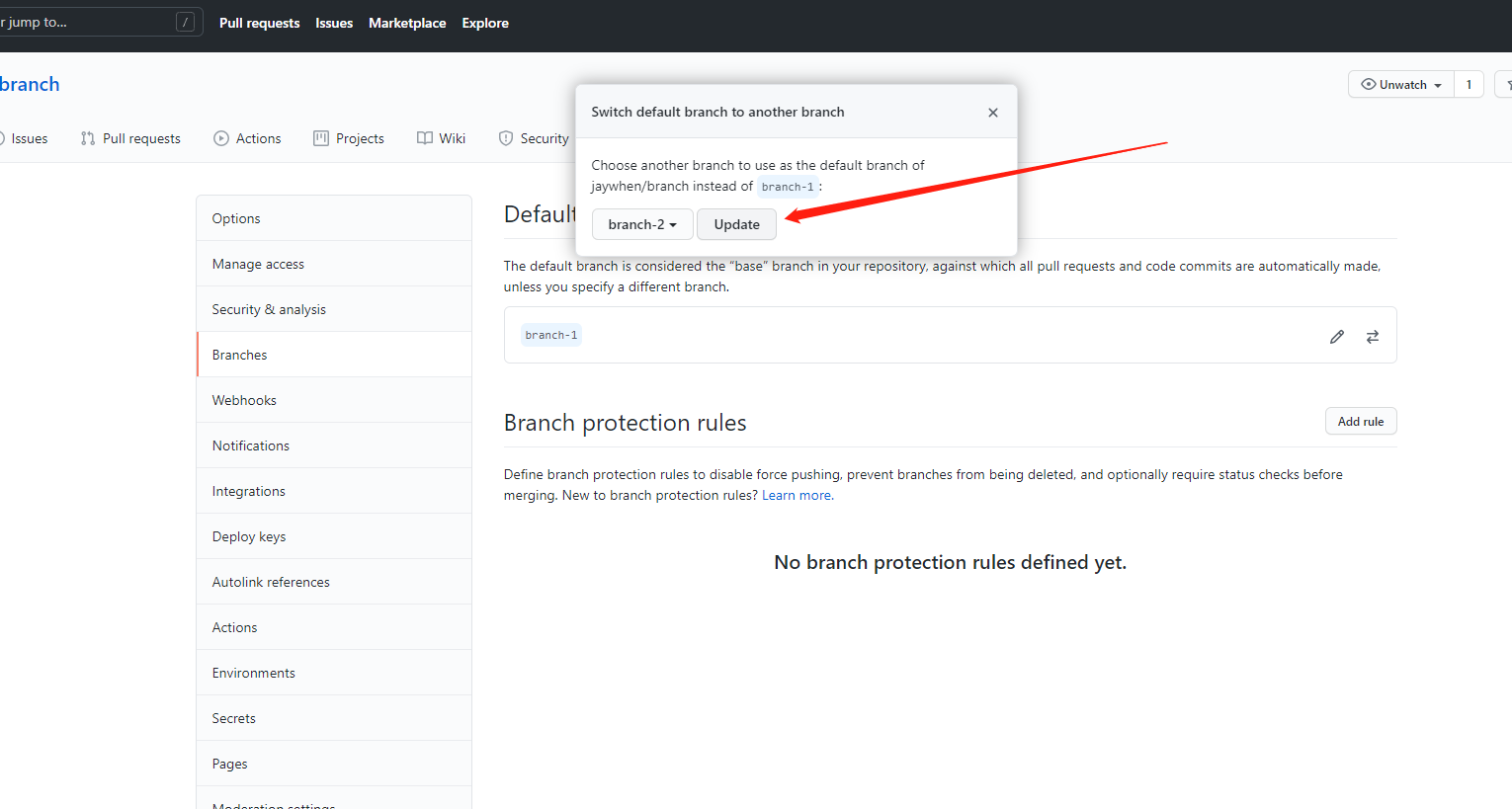Click the watcher count badge
This screenshot has height=809, width=1512.
pyautogui.click(x=1469, y=85)
